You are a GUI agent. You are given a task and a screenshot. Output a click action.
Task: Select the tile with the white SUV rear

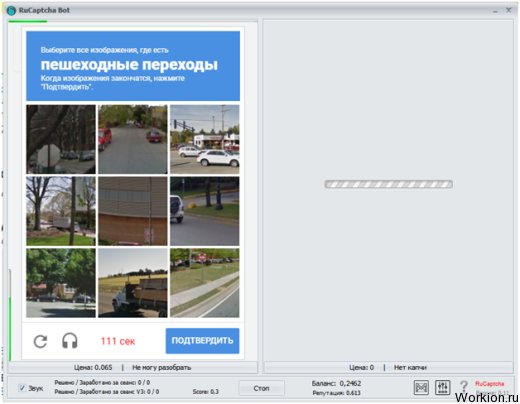click(x=205, y=211)
